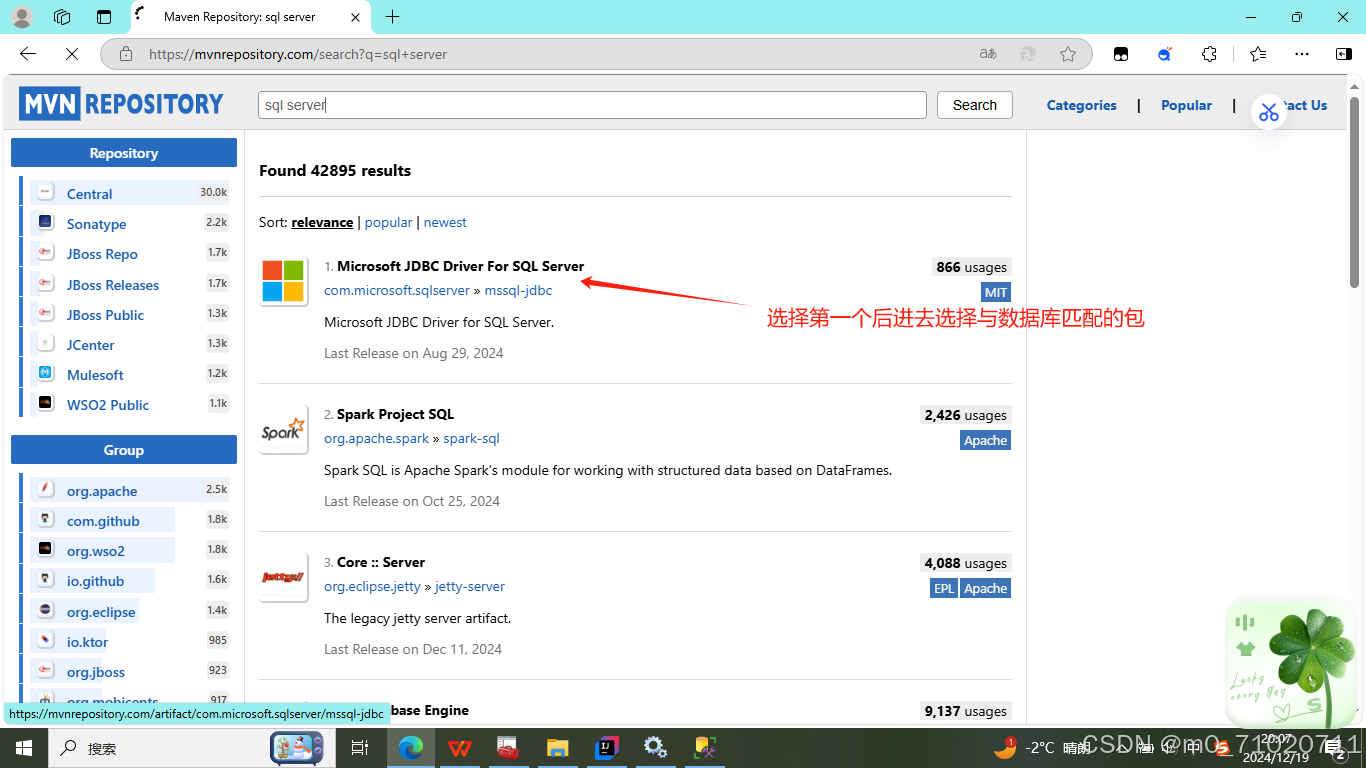Click the Microsoft JDBC Driver logo thumbnail
Screen dimensions: 1366x768
[283, 281]
